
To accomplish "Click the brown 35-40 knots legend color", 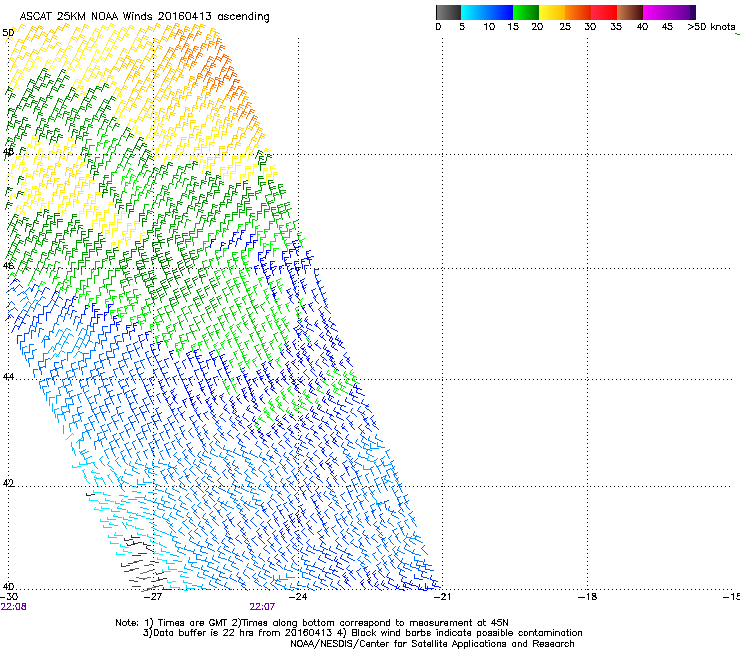I will pyautogui.click(x=630, y=12).
